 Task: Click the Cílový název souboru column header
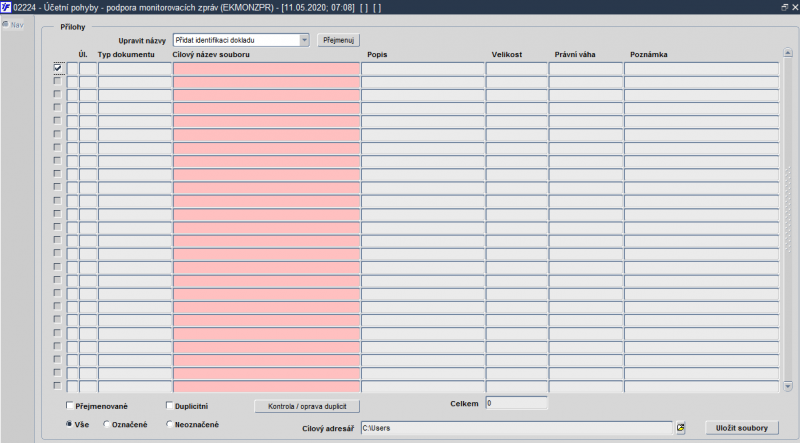point(211,54)
